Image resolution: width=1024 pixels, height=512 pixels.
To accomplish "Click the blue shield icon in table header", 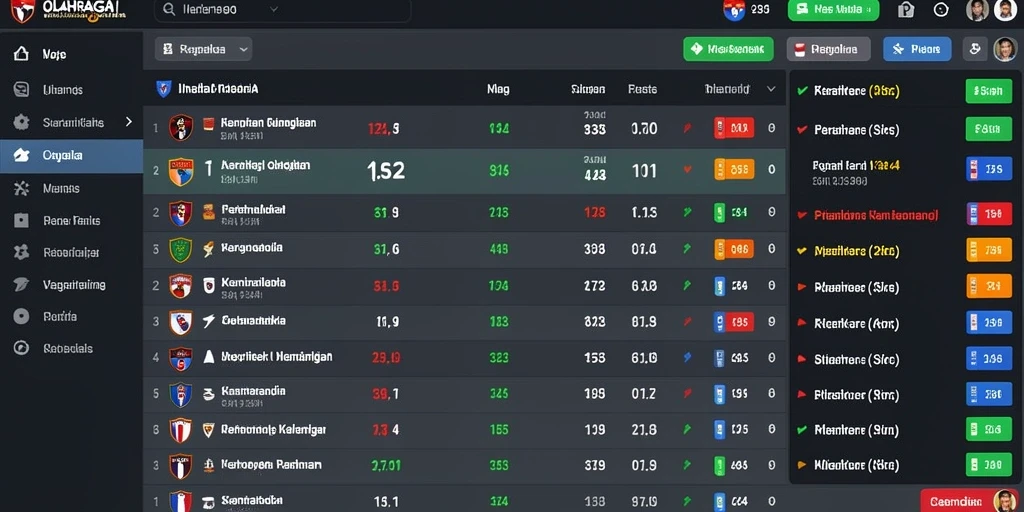I will (x=163, y=89).
